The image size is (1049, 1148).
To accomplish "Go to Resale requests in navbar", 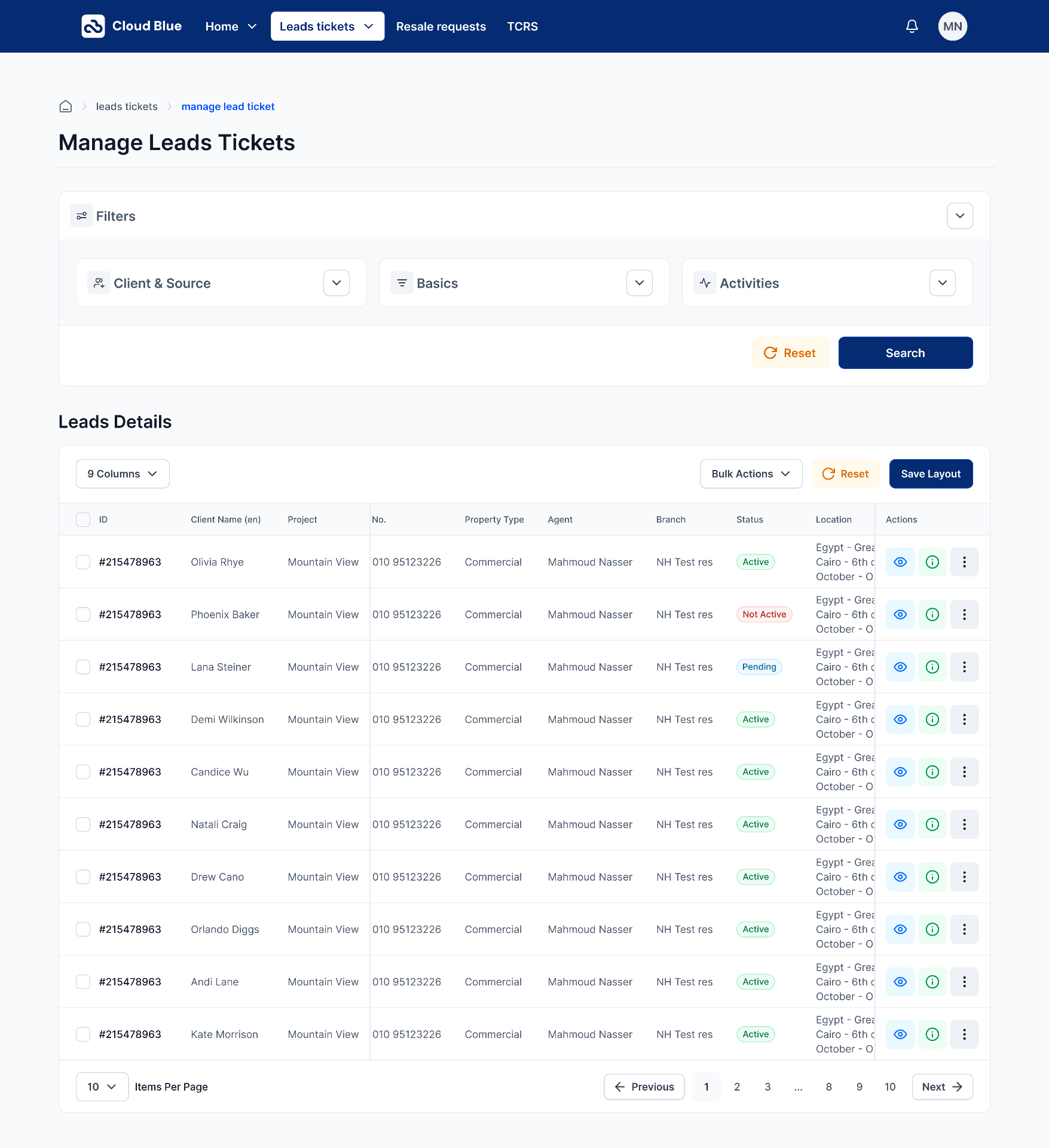I will (x=441, y=26).
